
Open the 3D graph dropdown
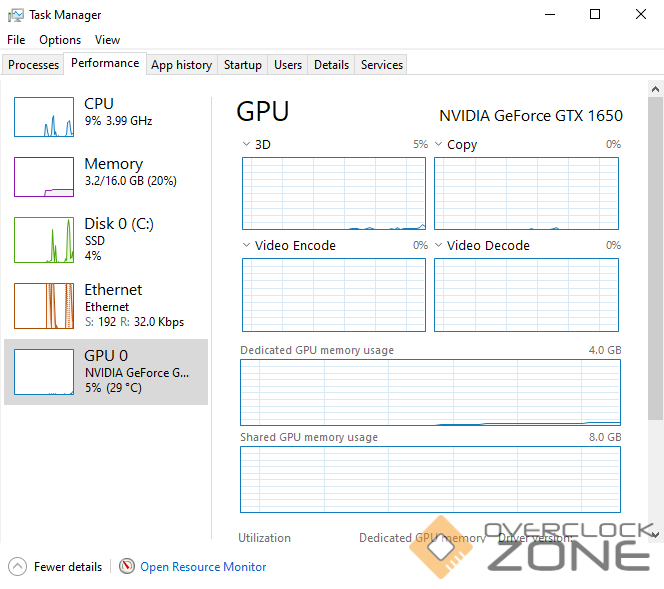click(247, 144)
